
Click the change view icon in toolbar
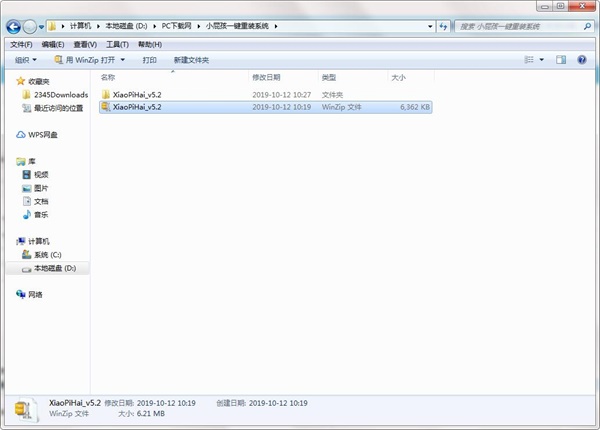pyautogui.click(x=529, y=60)
